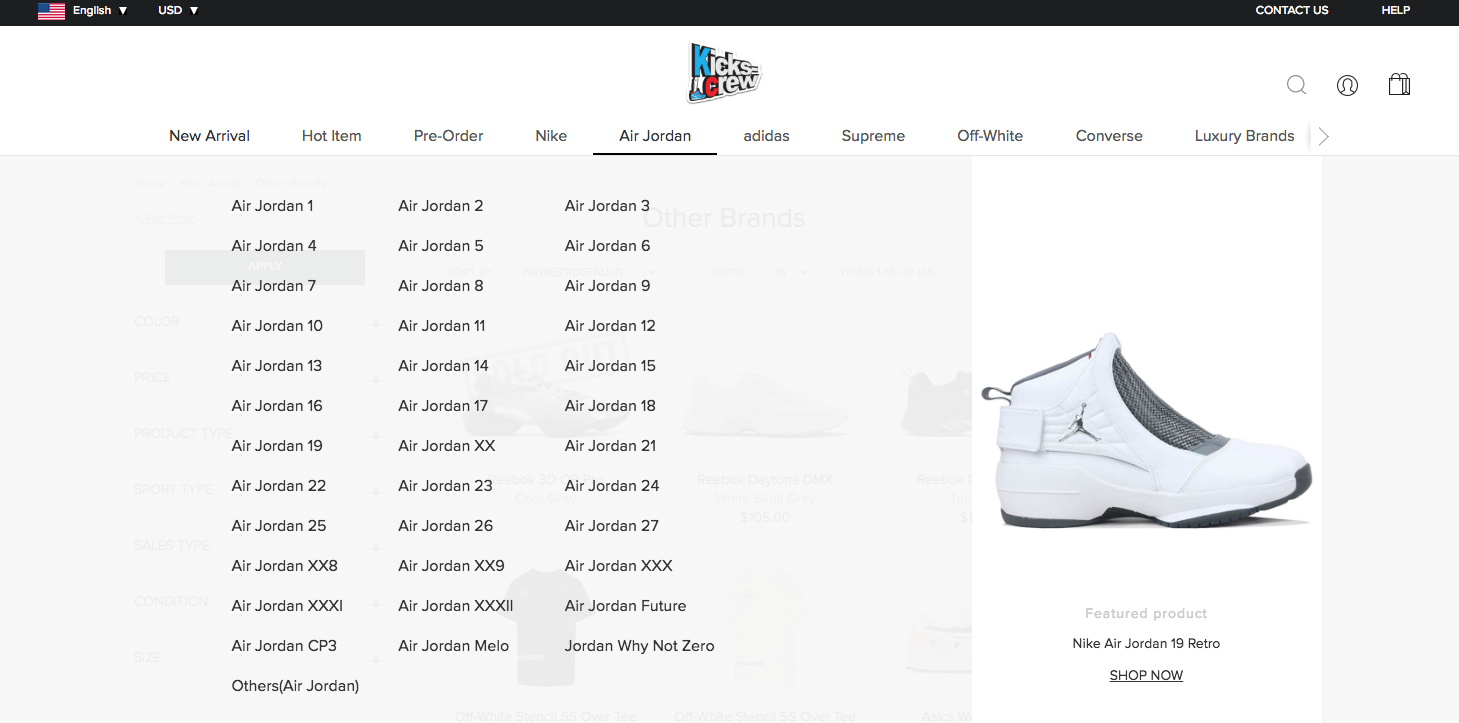
Task: Select Air Jordan 6
Action: (607, 246)
